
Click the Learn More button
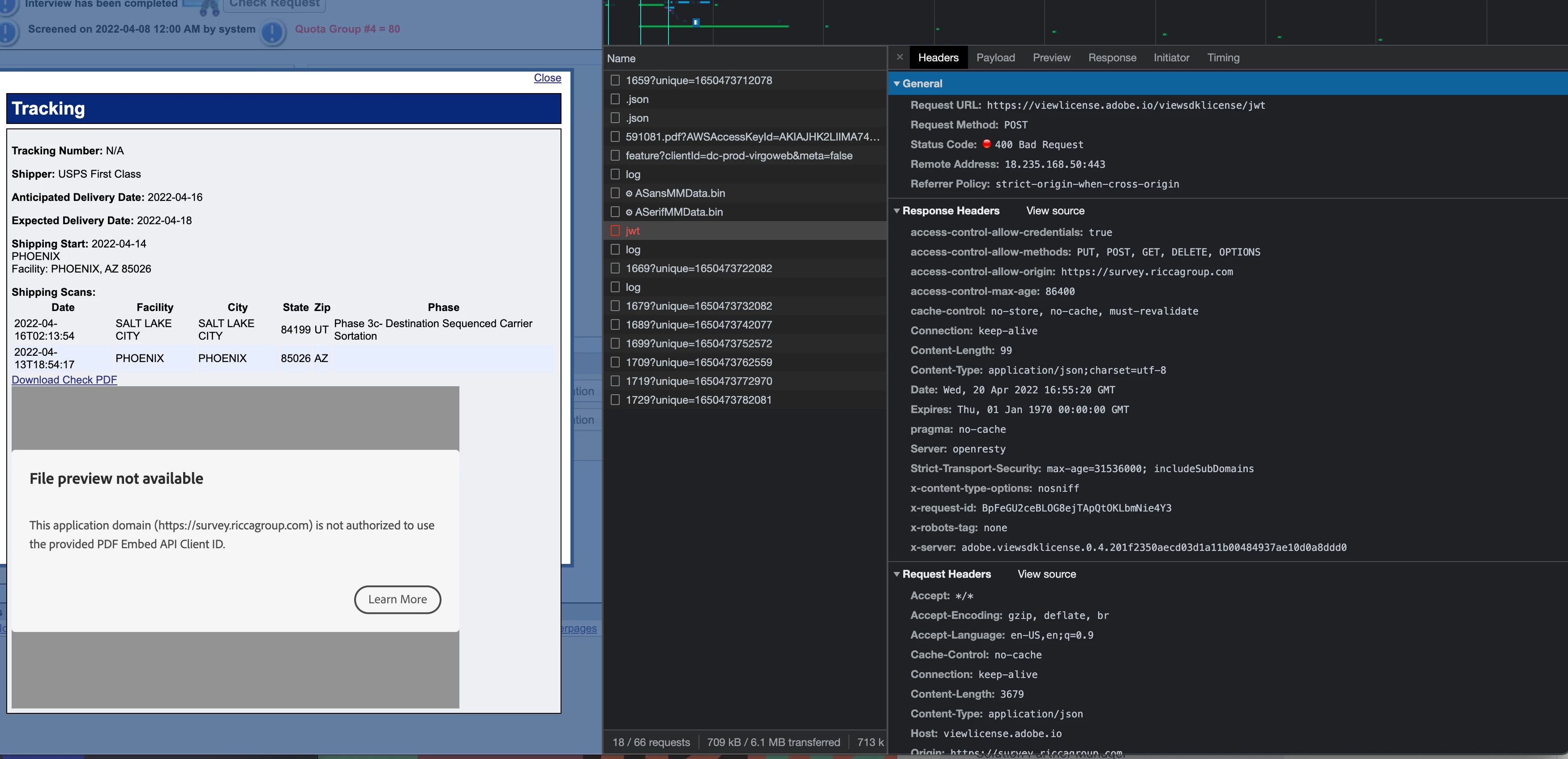pyautogui.click(x=398, y=599)
